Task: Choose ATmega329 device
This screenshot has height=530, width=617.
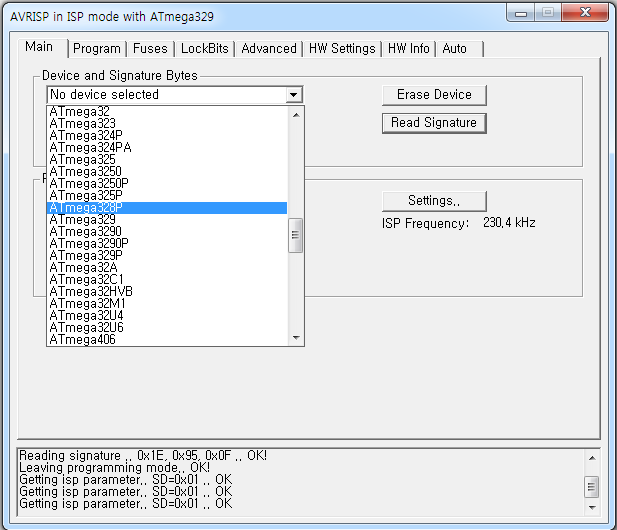Action: pos(167,220)
